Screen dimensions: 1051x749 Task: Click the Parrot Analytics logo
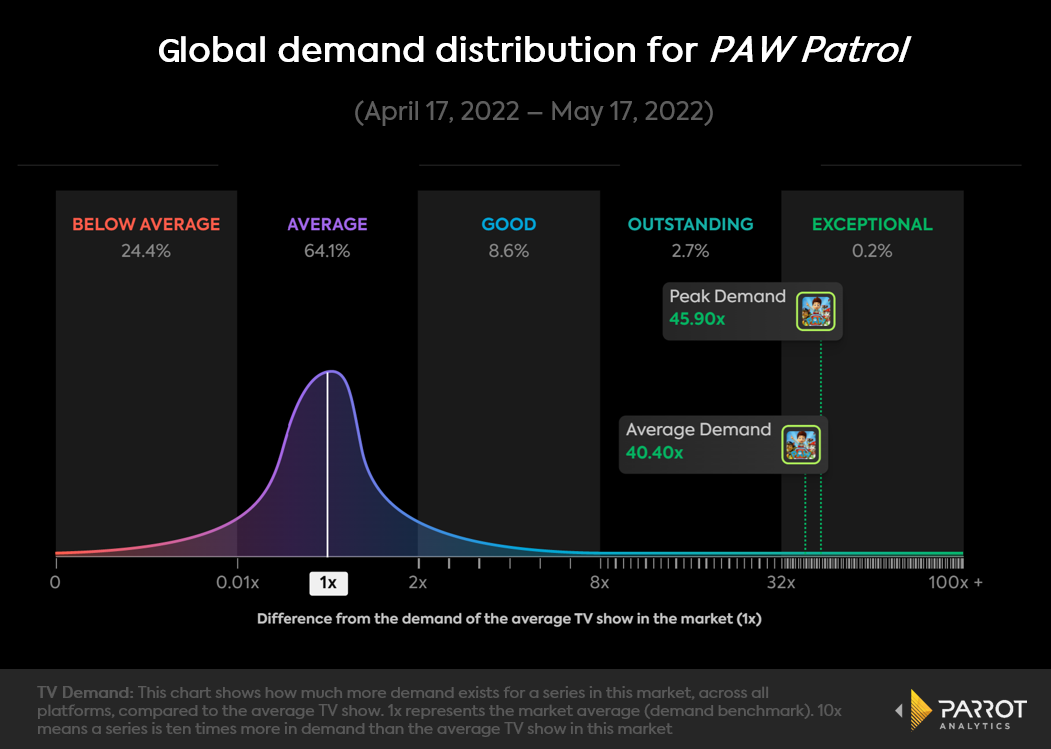(958, 709)
